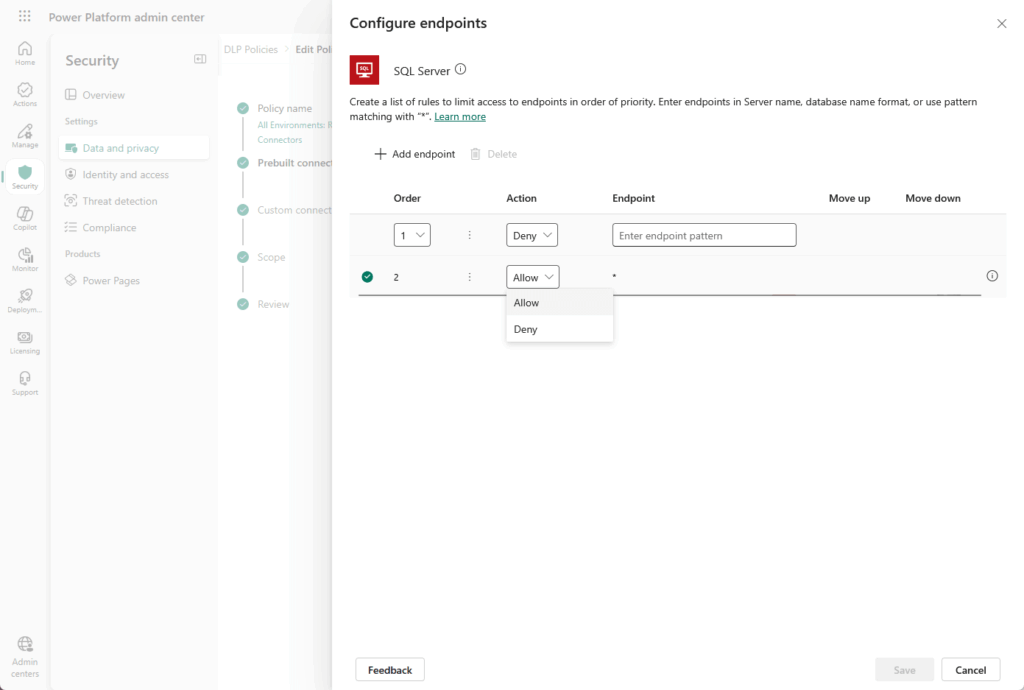Open Copilot in the left rail
The height and width of the screenshot is (690, 1024).
pos(25,218)
